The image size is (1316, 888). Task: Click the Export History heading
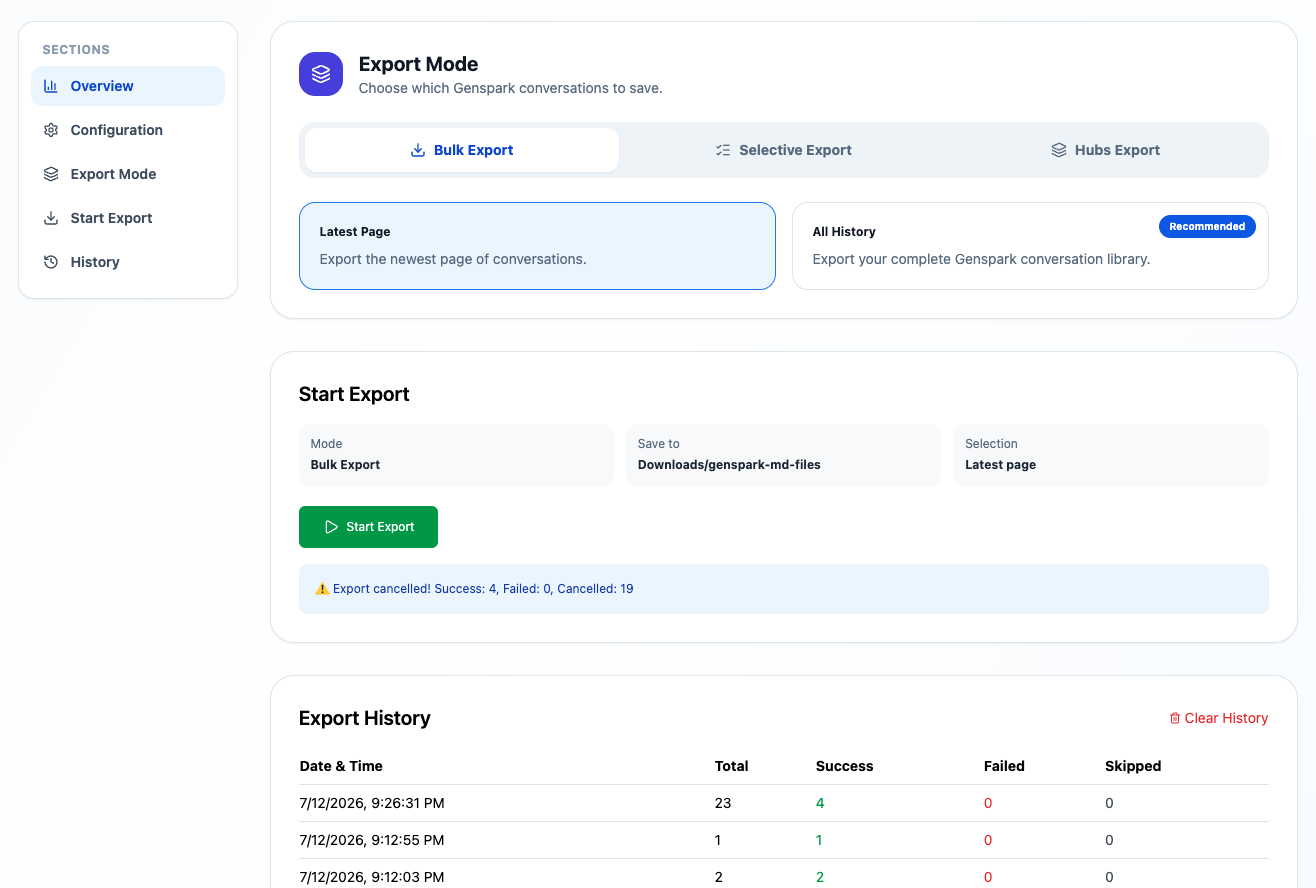tap(365, 718)
